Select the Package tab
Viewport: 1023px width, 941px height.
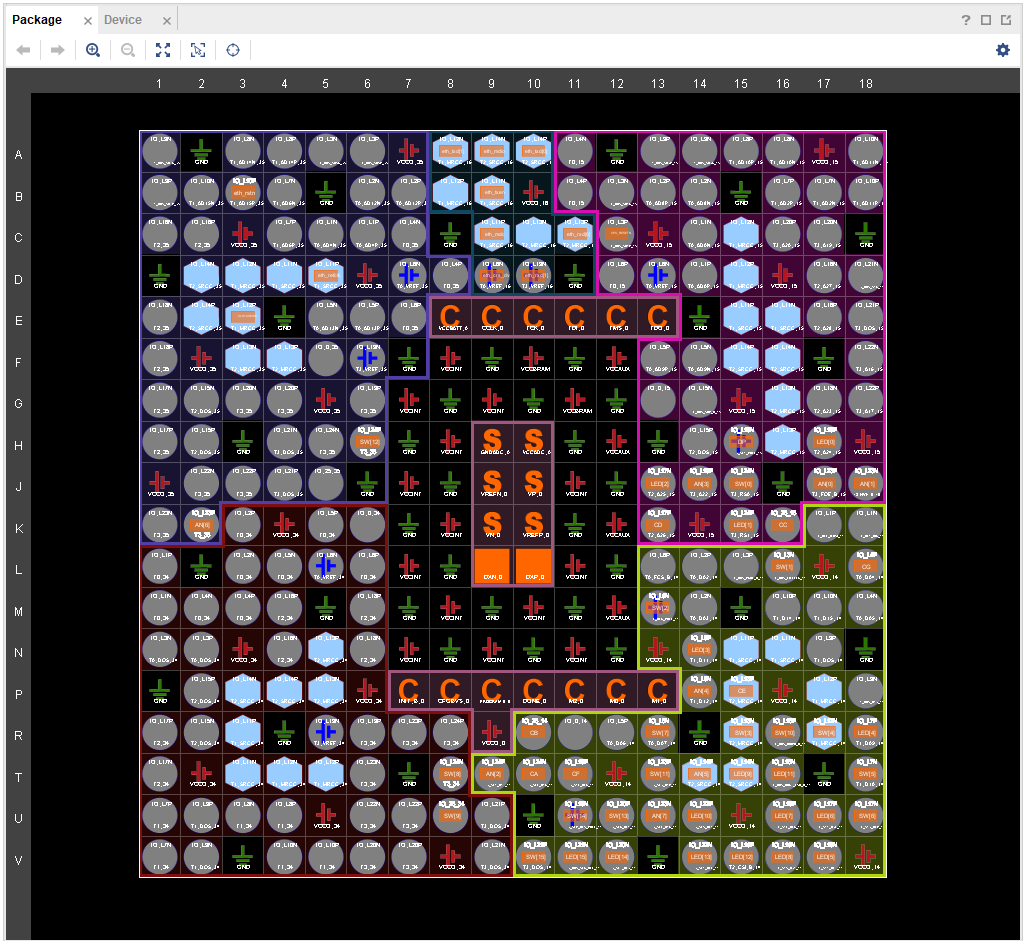(37, 20)
